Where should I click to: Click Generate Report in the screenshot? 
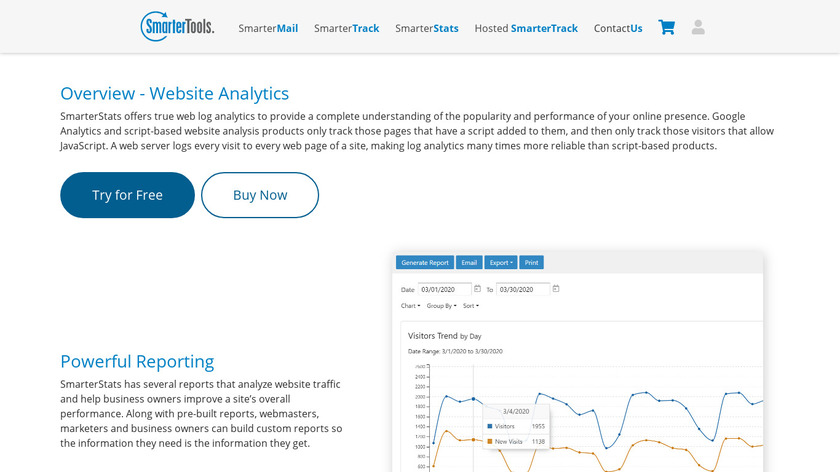tap(425, 263)
